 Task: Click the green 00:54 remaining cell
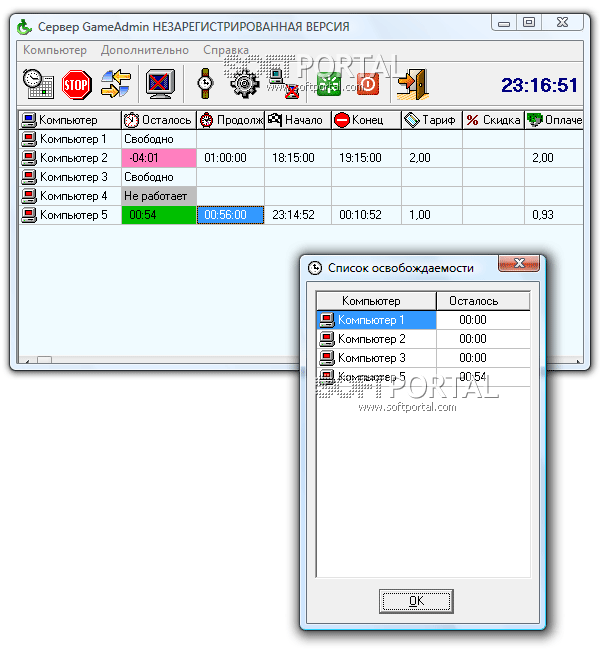click(x=159, y=215)
